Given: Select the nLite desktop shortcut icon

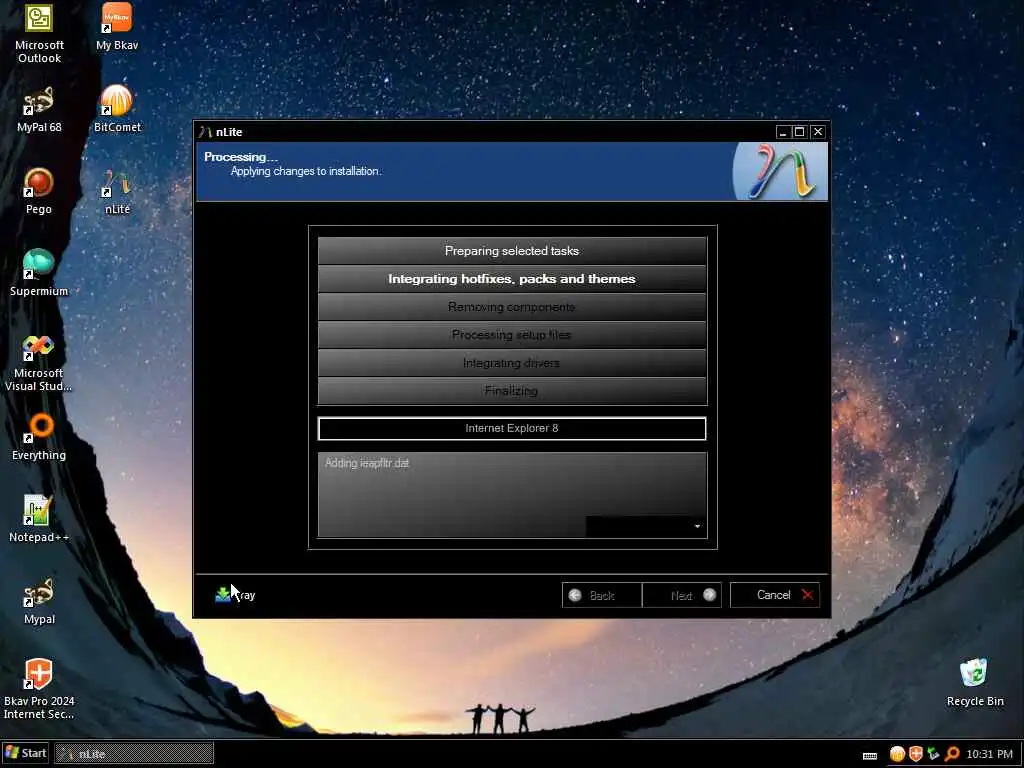Looking at the screenshot, I should pos(117,192).
